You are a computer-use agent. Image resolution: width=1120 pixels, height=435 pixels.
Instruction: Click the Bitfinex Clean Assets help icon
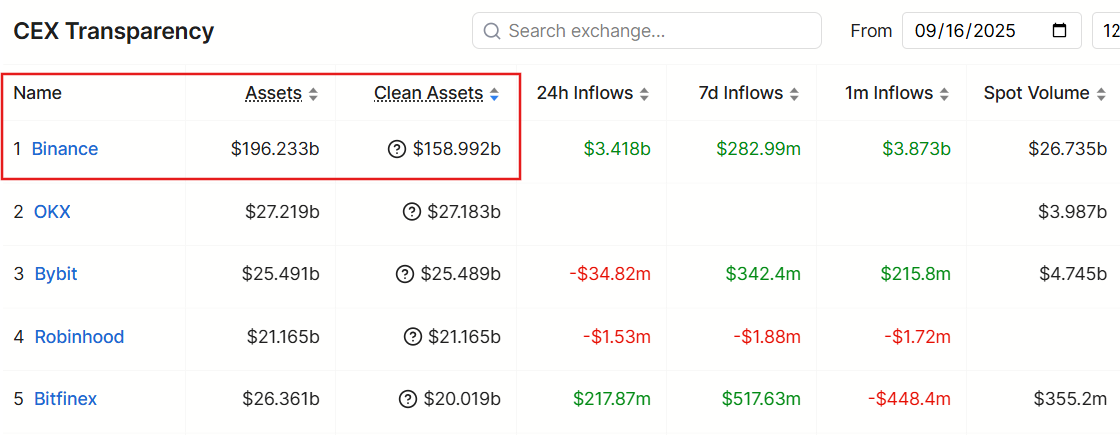tap(407, 399)
